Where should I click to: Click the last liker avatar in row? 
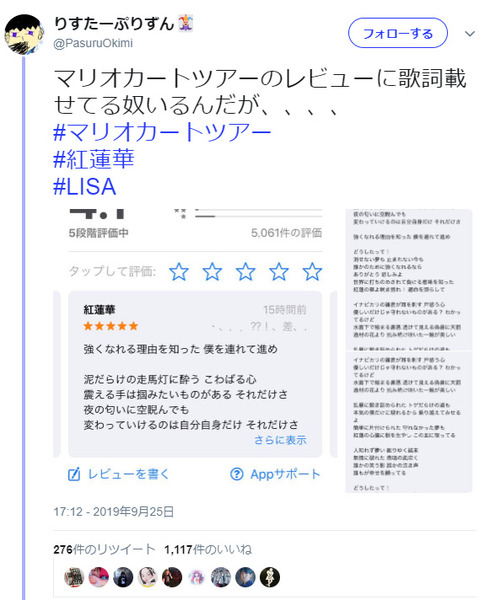270,577
